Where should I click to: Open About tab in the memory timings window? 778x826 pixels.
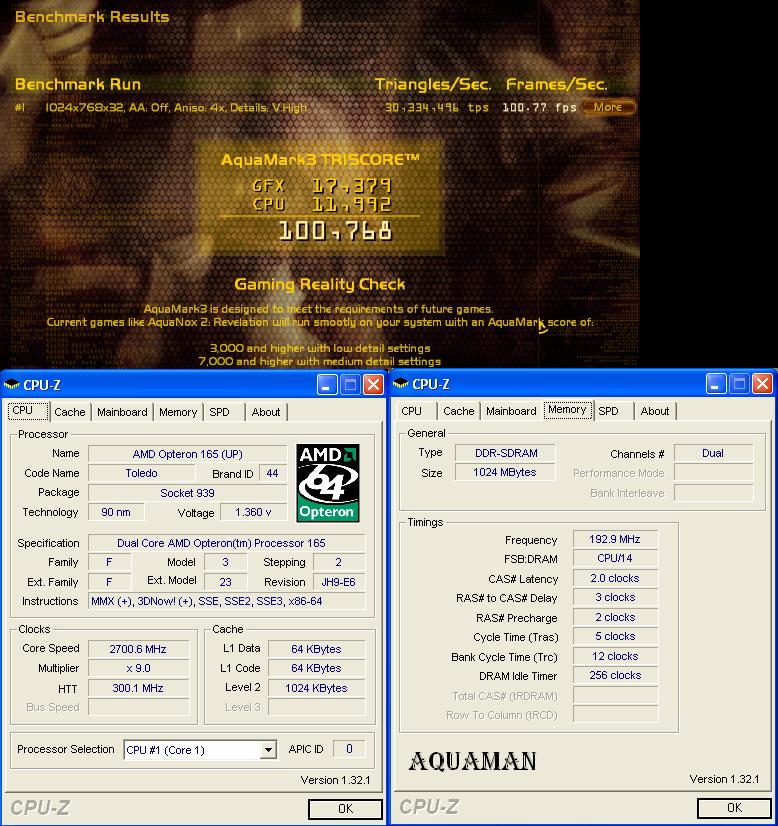(x=655, y=411)
